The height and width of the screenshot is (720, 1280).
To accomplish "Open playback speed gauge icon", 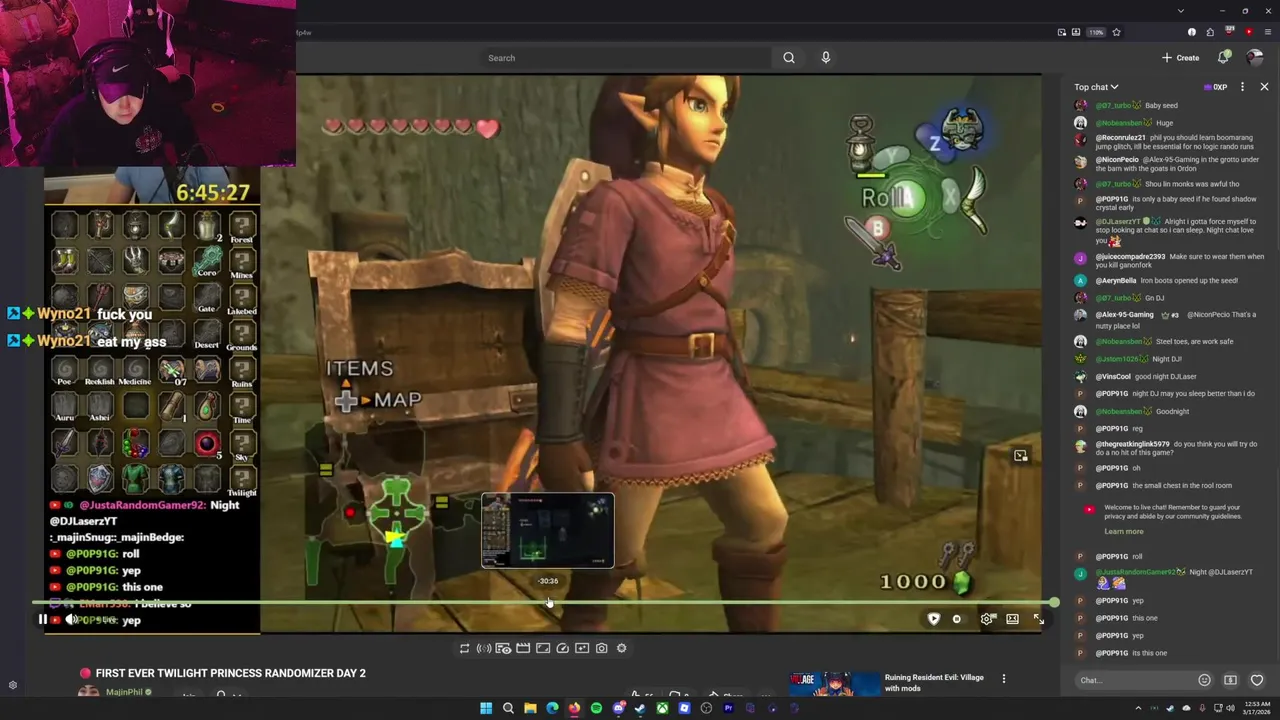I will 562,648.
